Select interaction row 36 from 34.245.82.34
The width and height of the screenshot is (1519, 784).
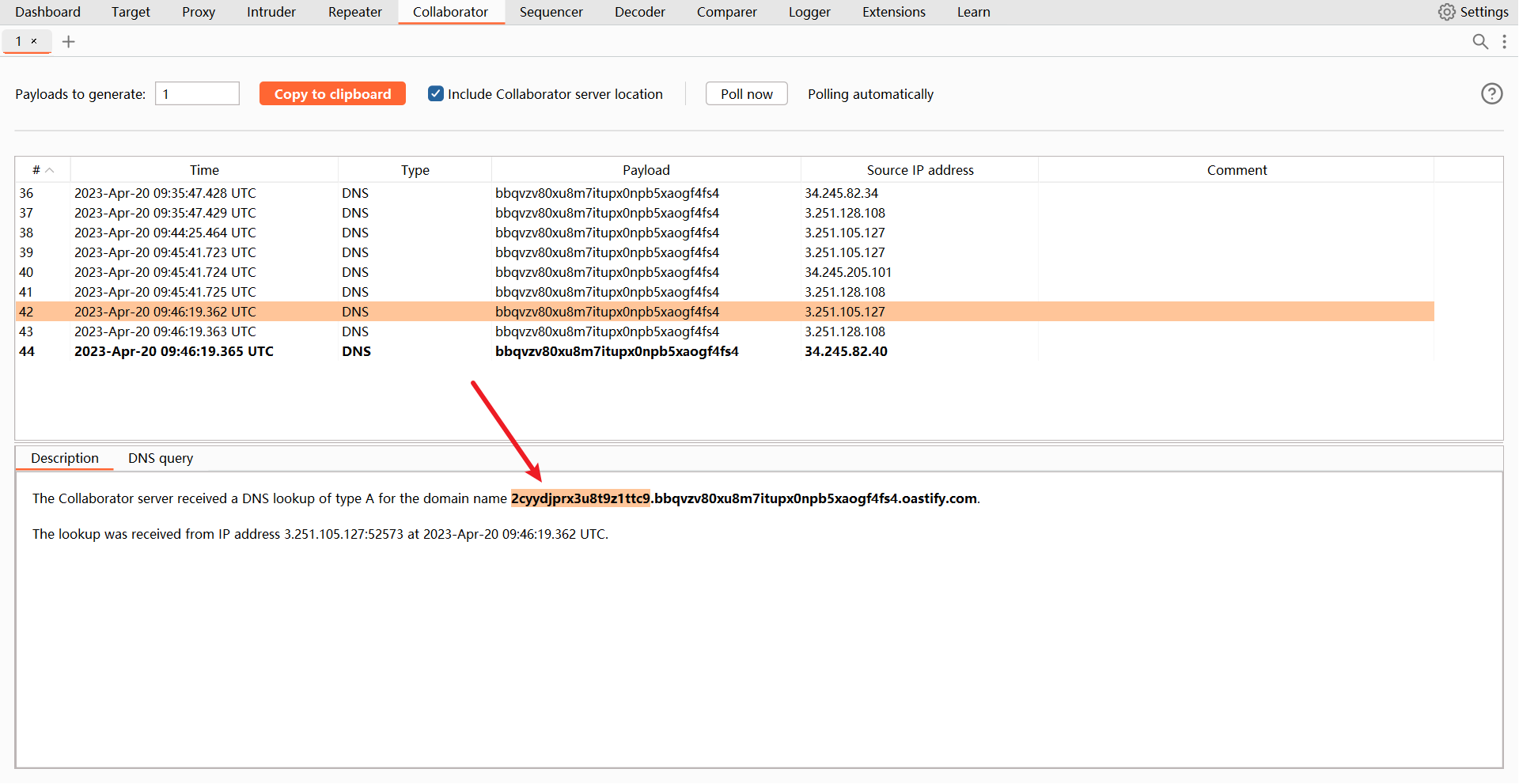click(396, 193)
